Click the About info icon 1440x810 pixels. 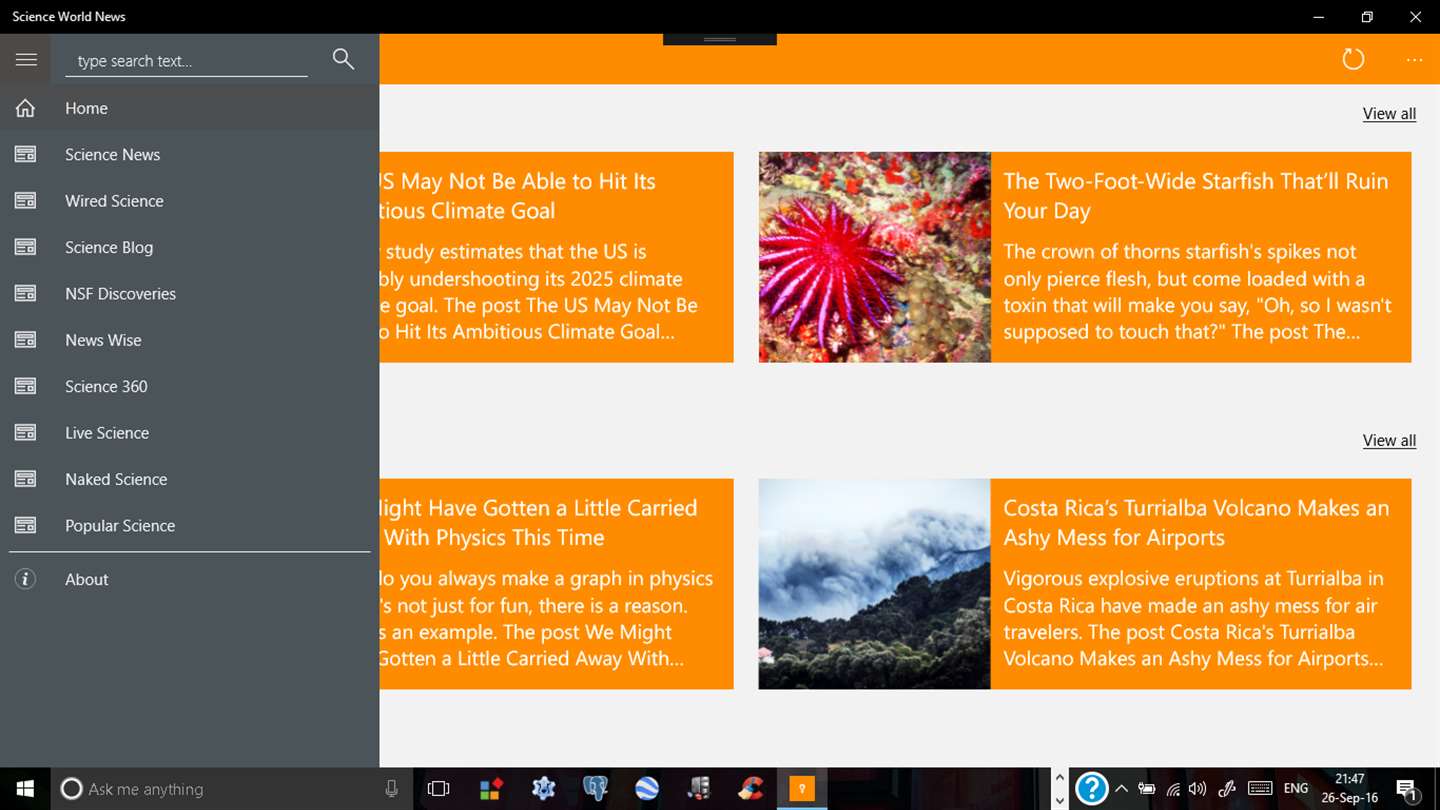[x=25, y=579]
